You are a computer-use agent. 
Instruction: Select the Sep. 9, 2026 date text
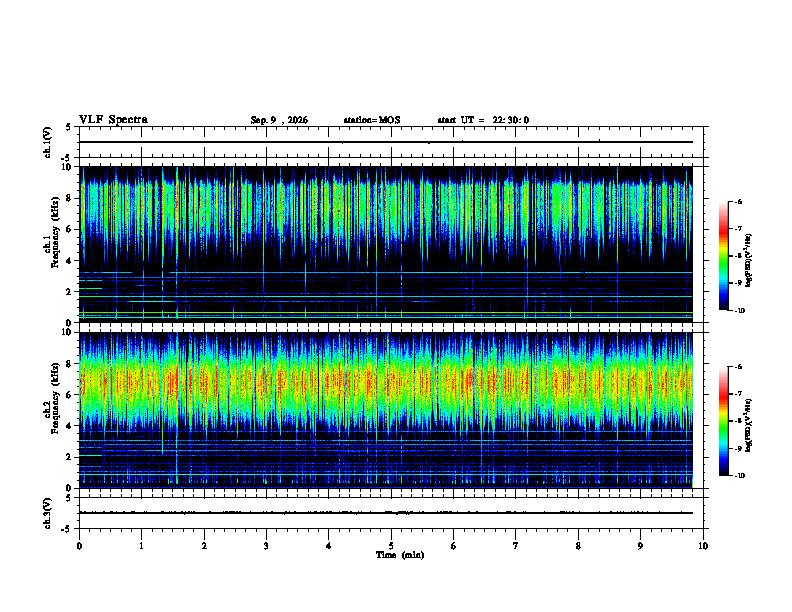click(279, 120)
